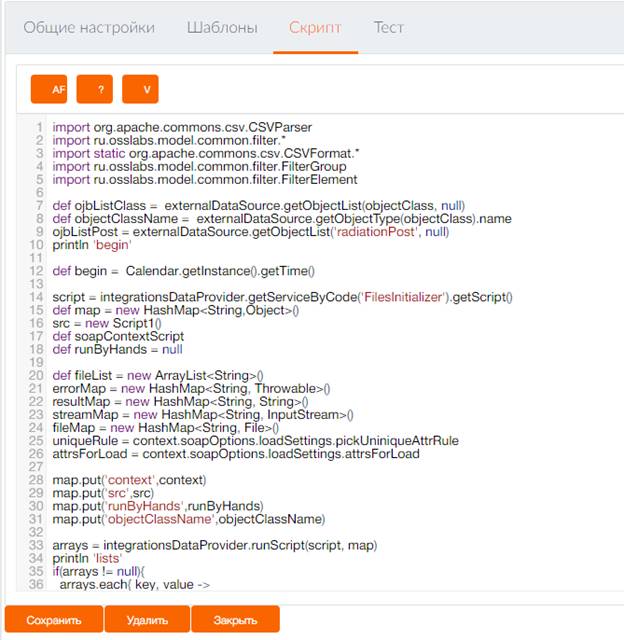Click the Сохранить button
The height and width of the screenshot is (640, 624).
54,620
